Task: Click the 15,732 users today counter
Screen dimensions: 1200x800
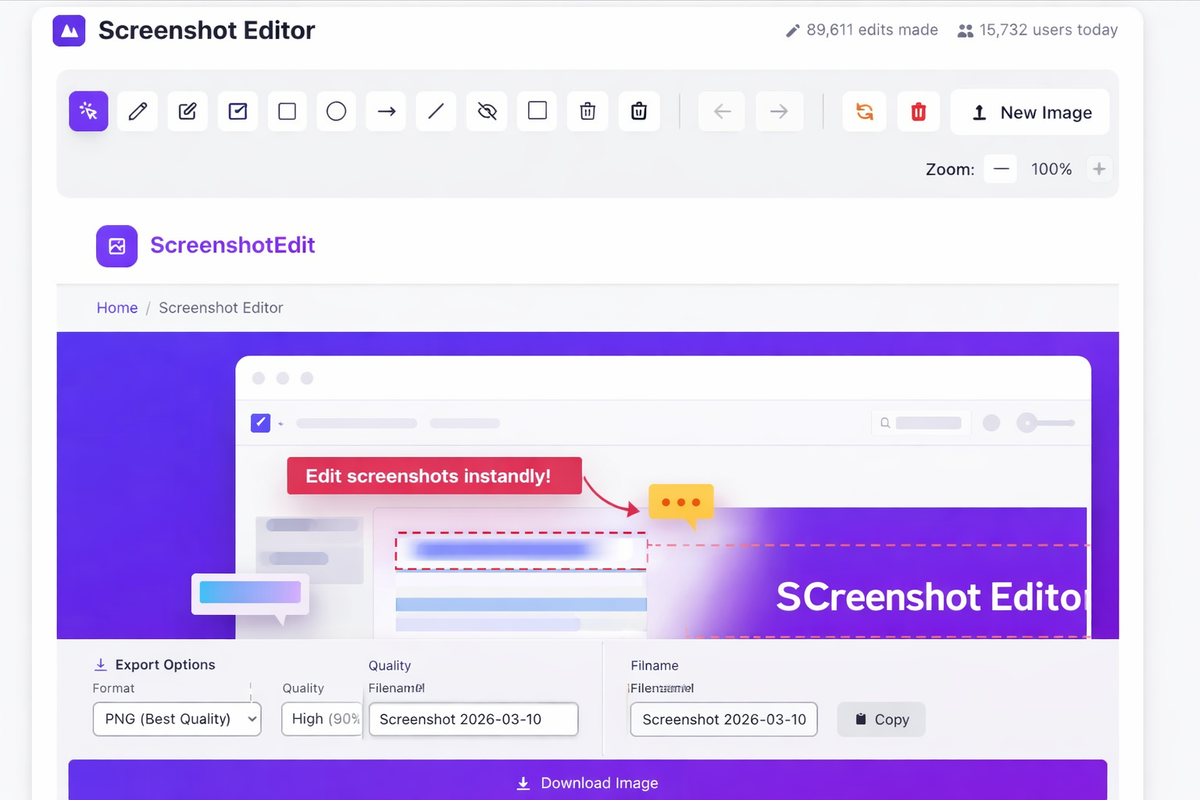Action: [1037, 30]
